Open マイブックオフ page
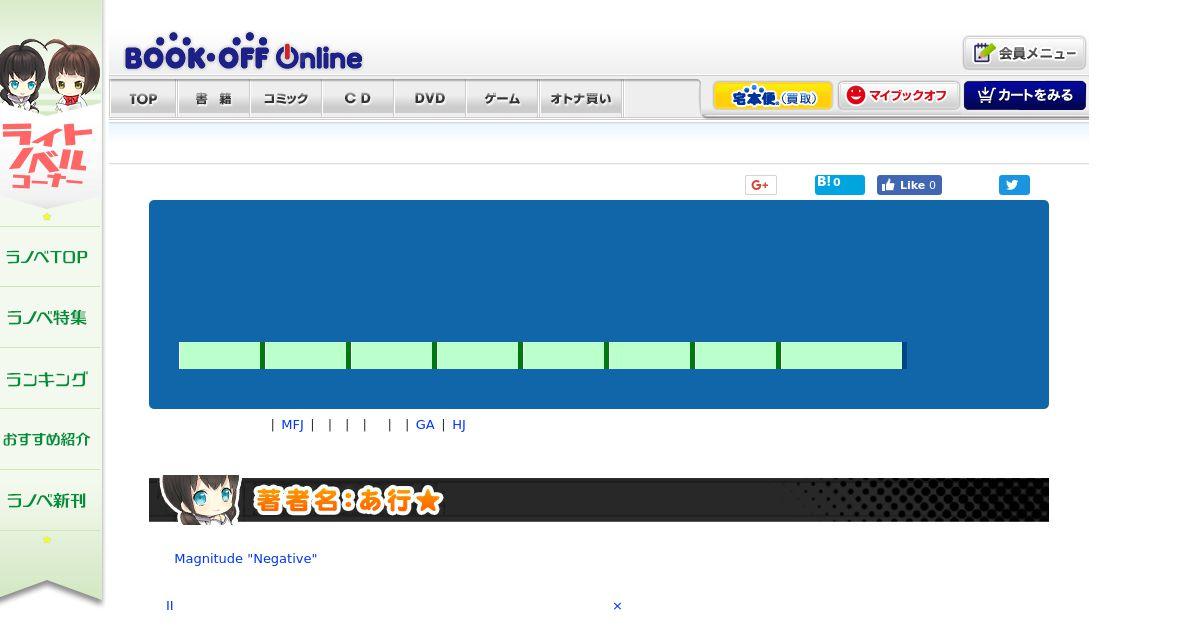 click(898, 96)
